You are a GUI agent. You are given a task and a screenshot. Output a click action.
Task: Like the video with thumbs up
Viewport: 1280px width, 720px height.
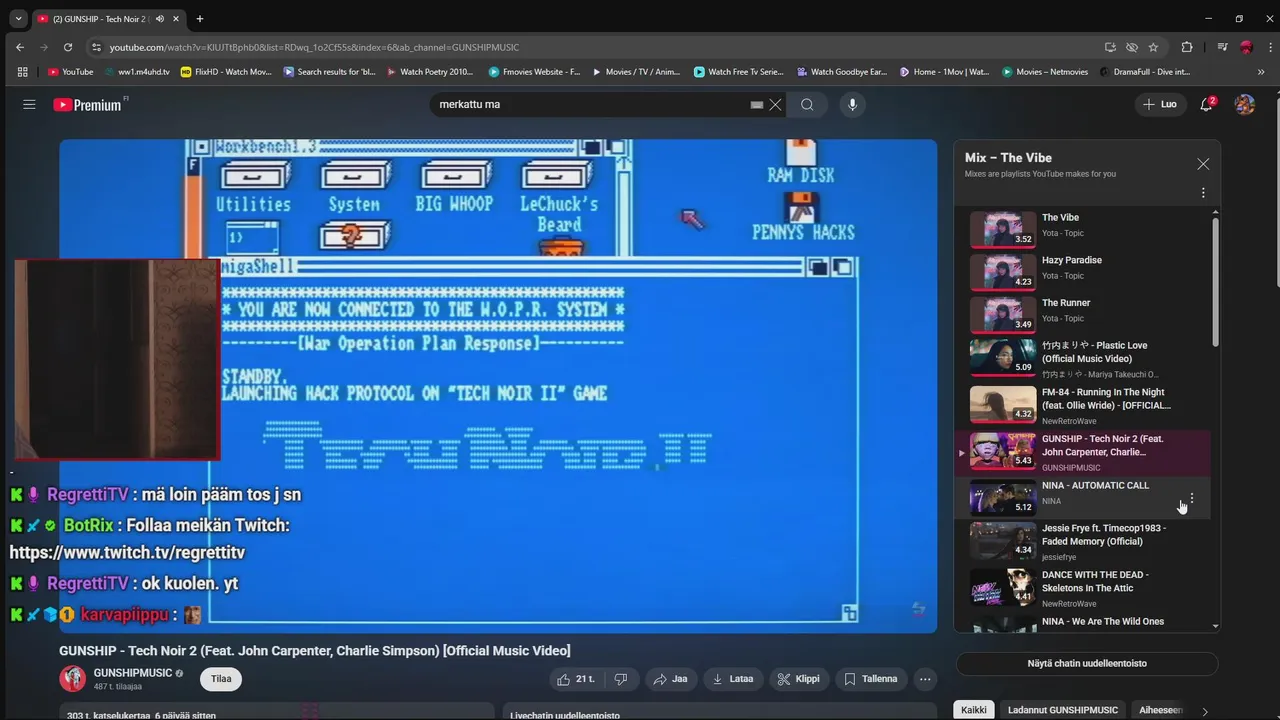574,679
